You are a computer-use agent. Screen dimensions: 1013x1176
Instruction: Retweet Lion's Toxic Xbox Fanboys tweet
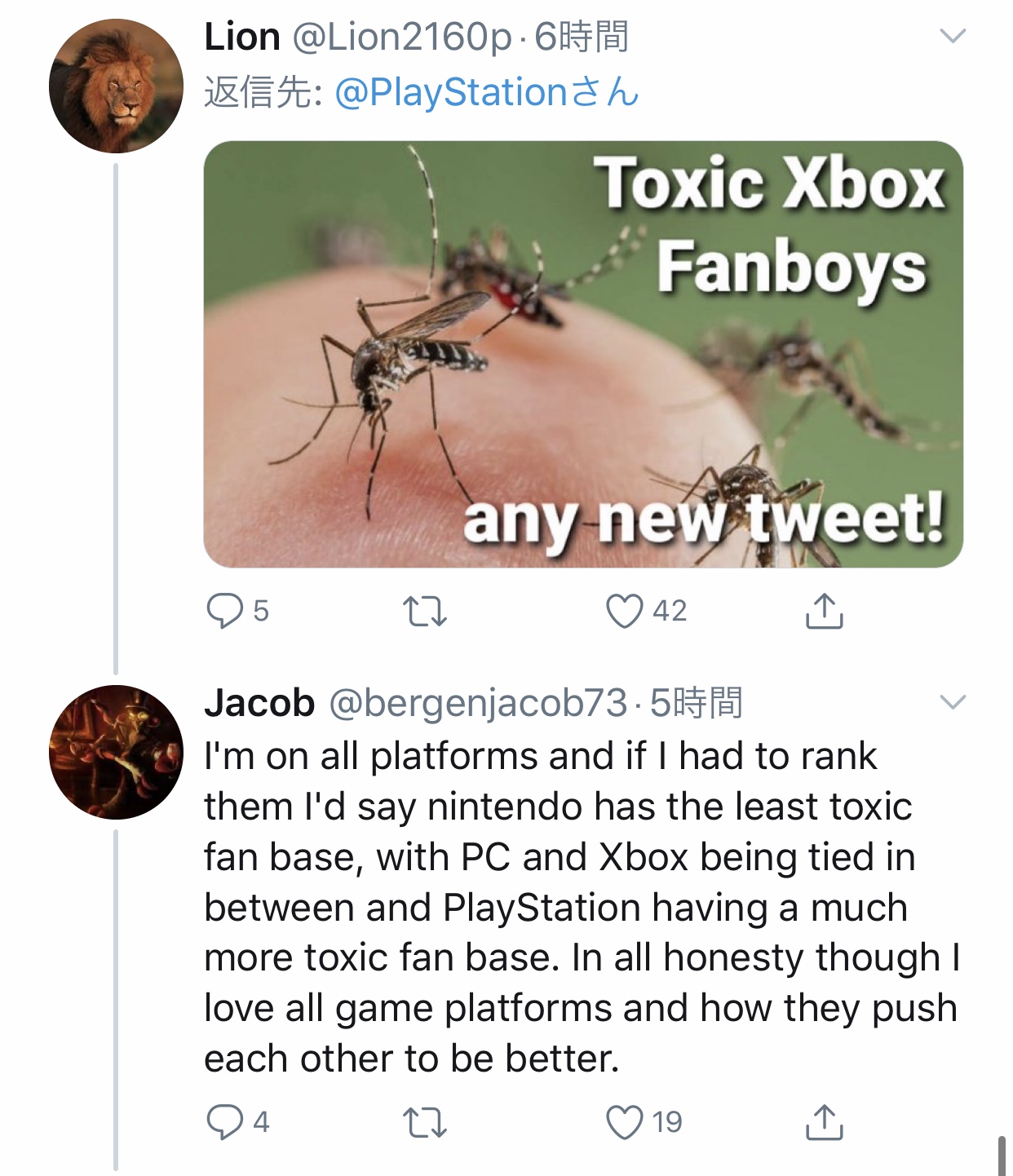coord(425,611)
